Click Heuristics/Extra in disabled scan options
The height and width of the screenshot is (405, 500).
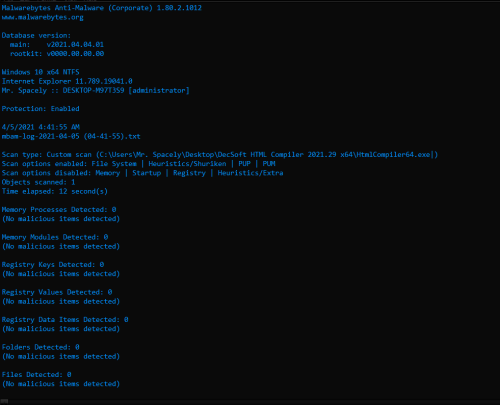coord(250,173)
